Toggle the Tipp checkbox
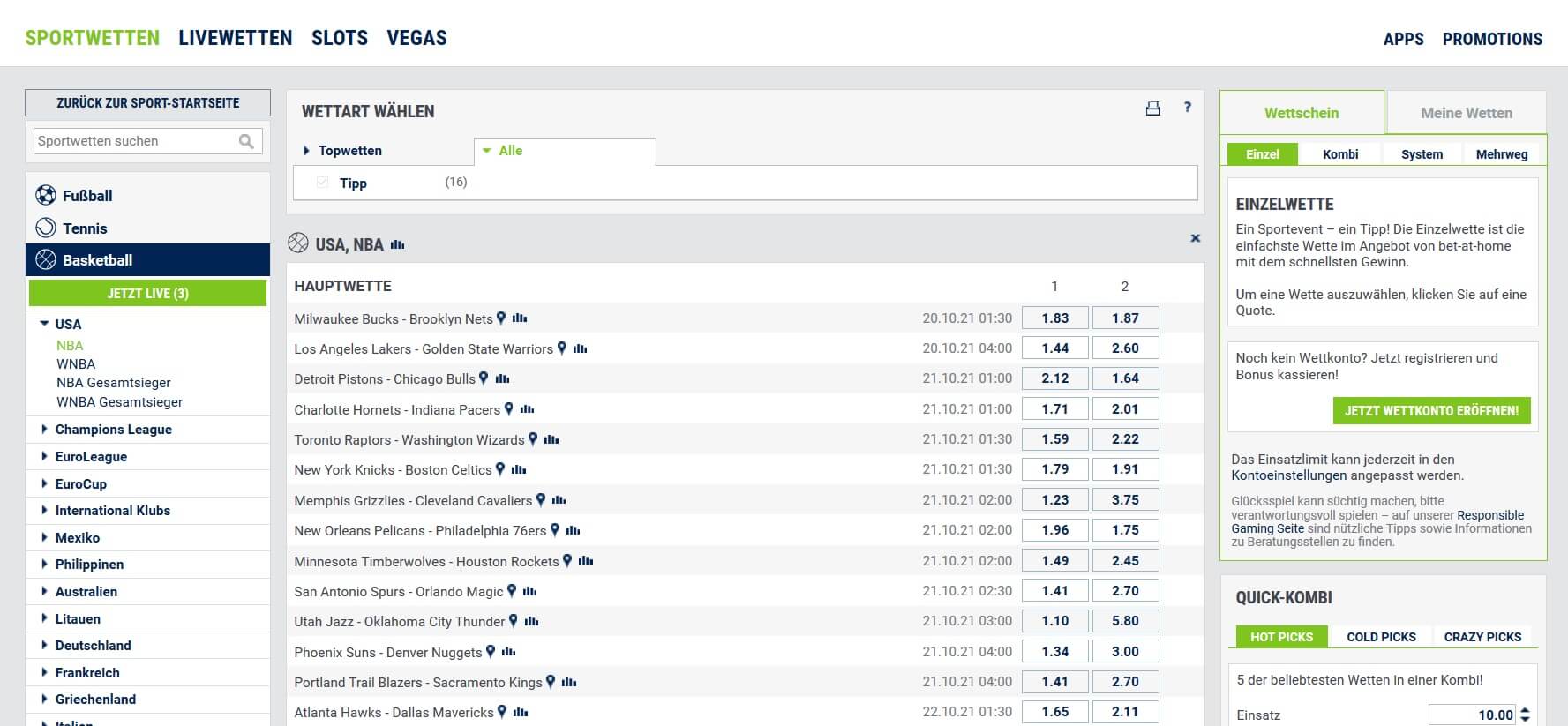This screenshot has width=1568, height=726. [x=322, y=183]
